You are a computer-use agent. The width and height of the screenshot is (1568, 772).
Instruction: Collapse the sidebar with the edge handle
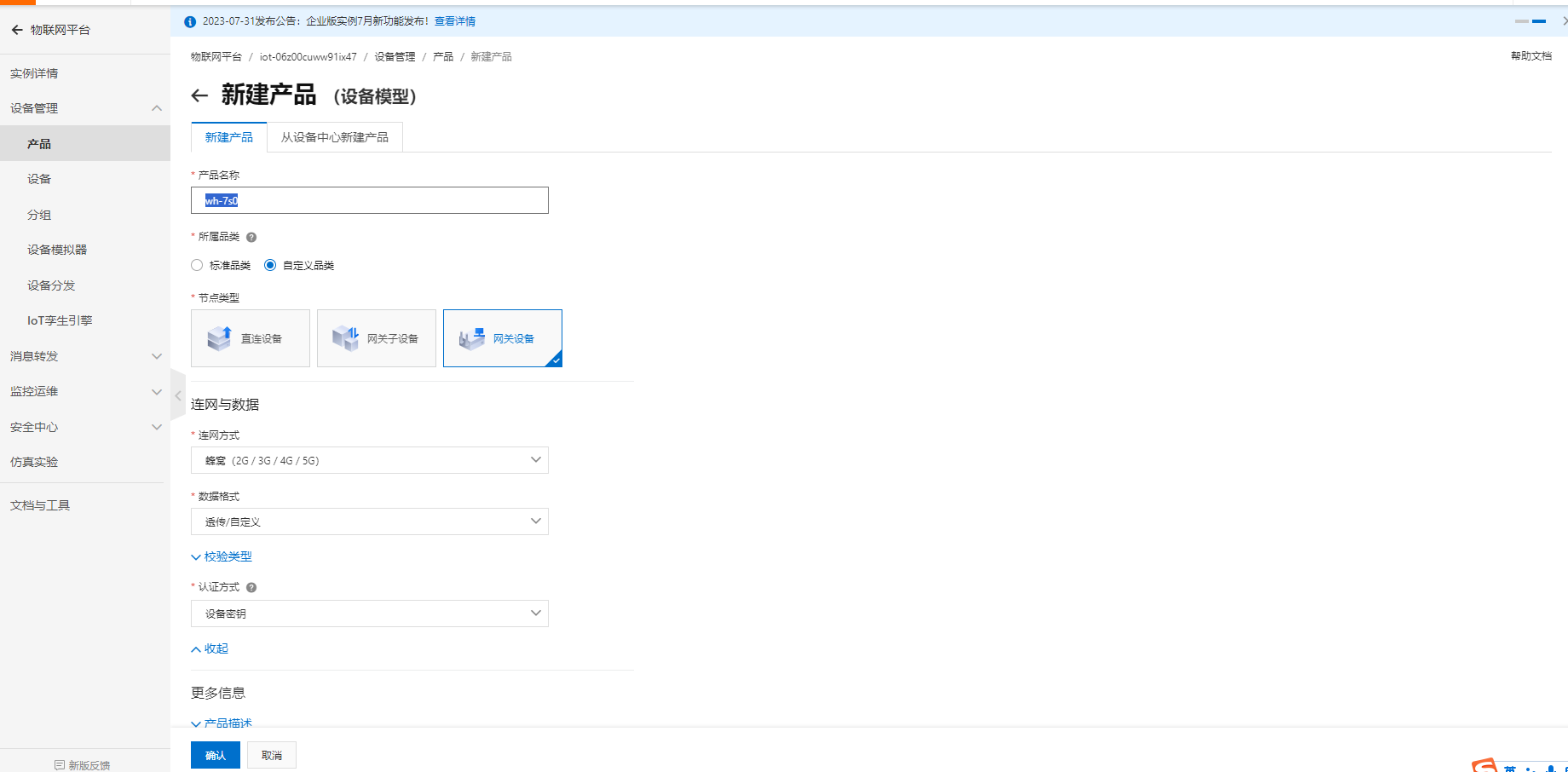point(178,395)
